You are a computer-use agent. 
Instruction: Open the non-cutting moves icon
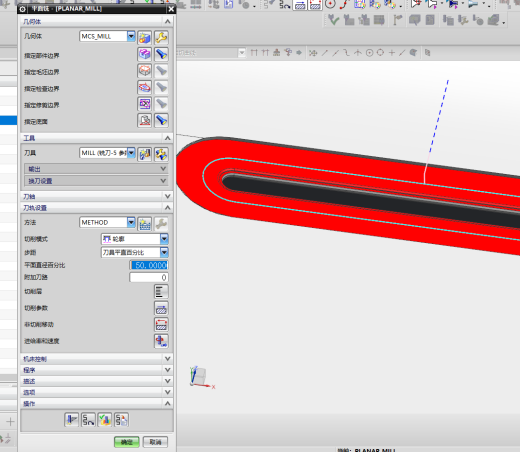coord(161,324)
